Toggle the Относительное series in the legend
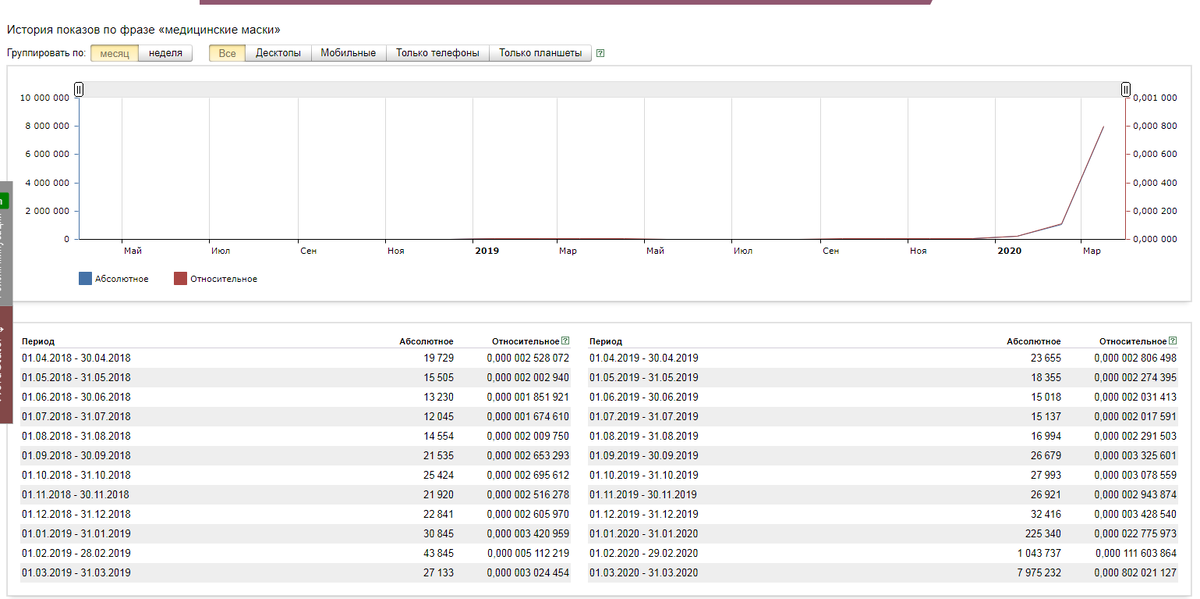The height and width of the screenshot is (599, 1200). pyautogui.click(x=215, y=279)
